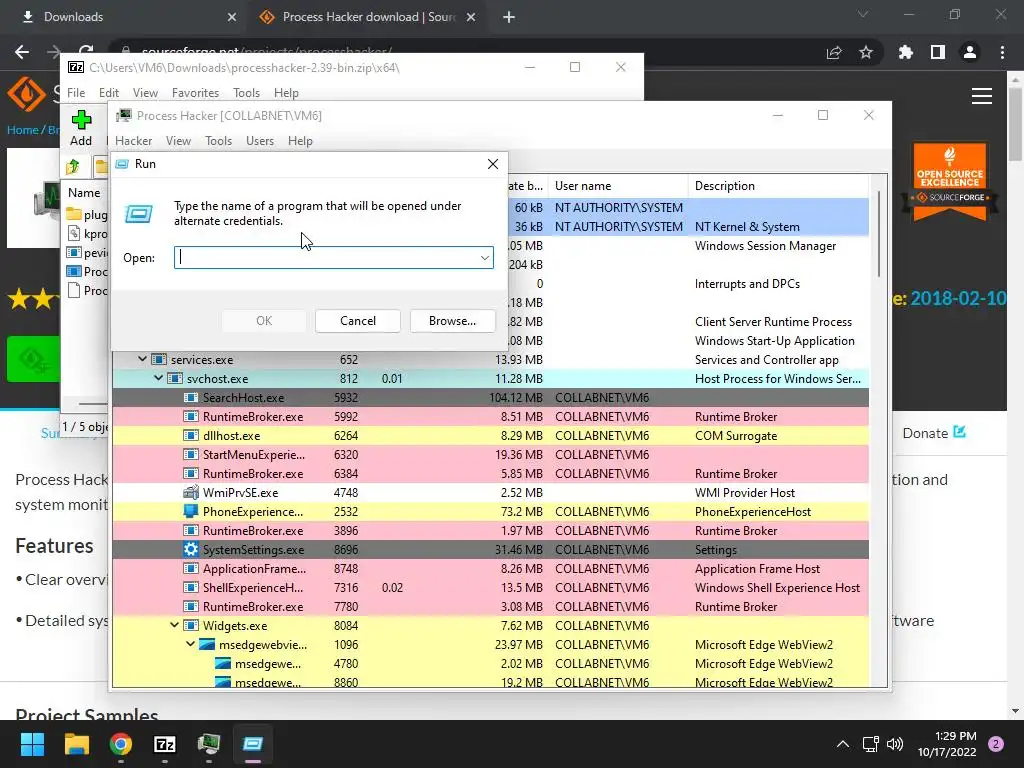Select StartMenuExperie... process row
The image size is (1024, 768).
pos(490,455)
